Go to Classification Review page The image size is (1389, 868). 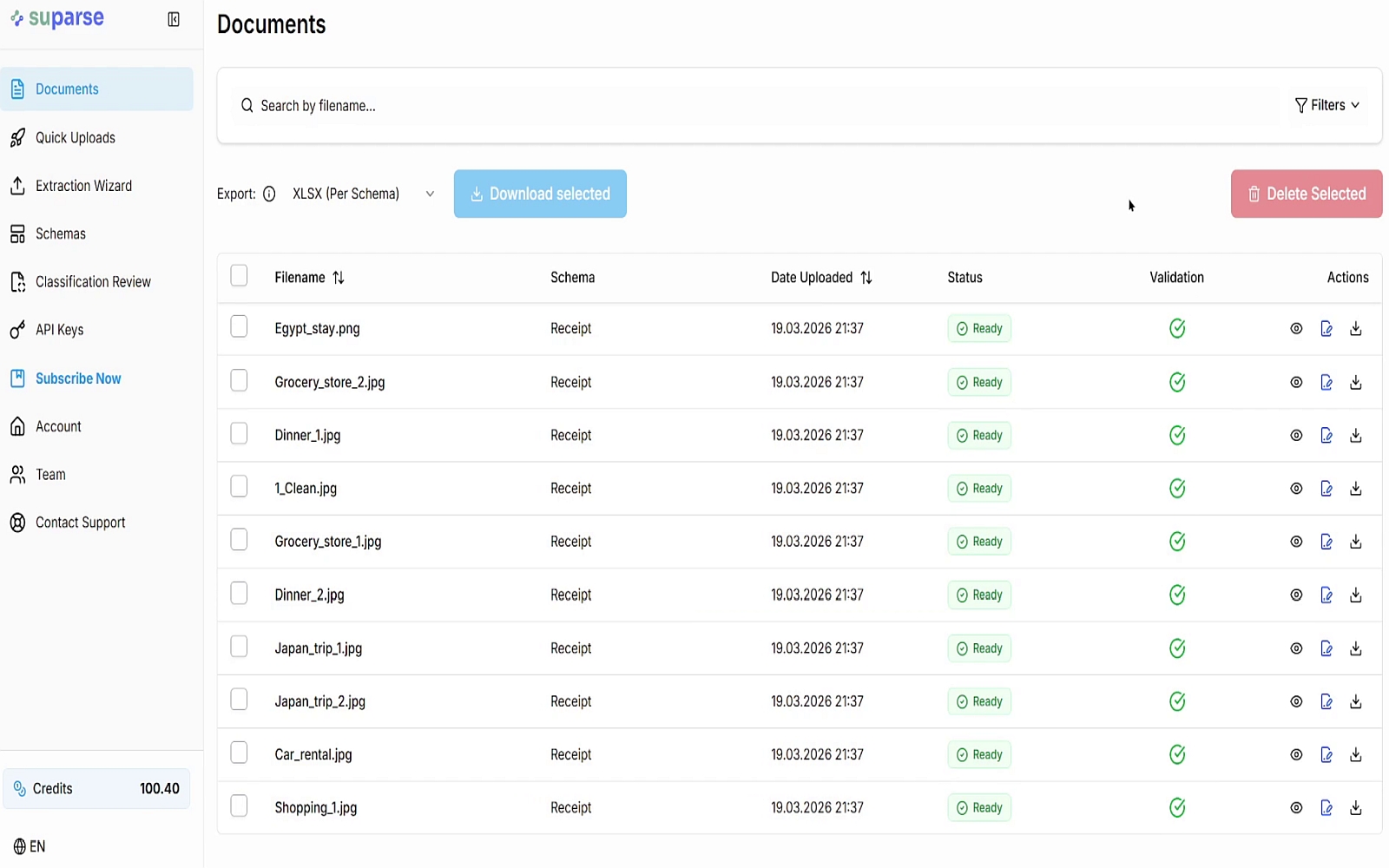(93, 282)
